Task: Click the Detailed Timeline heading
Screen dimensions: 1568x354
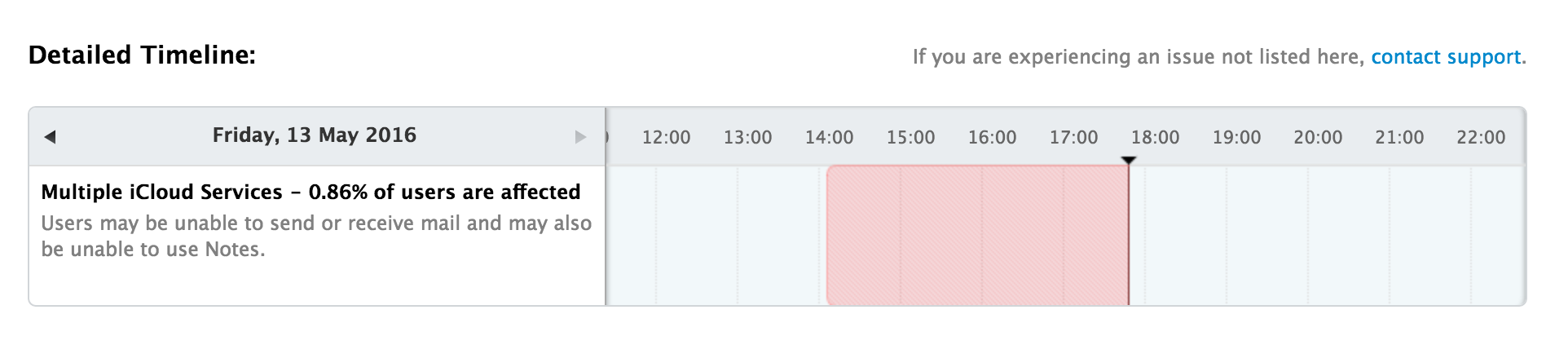Action: pyautogui.click(x=142, y=55)
